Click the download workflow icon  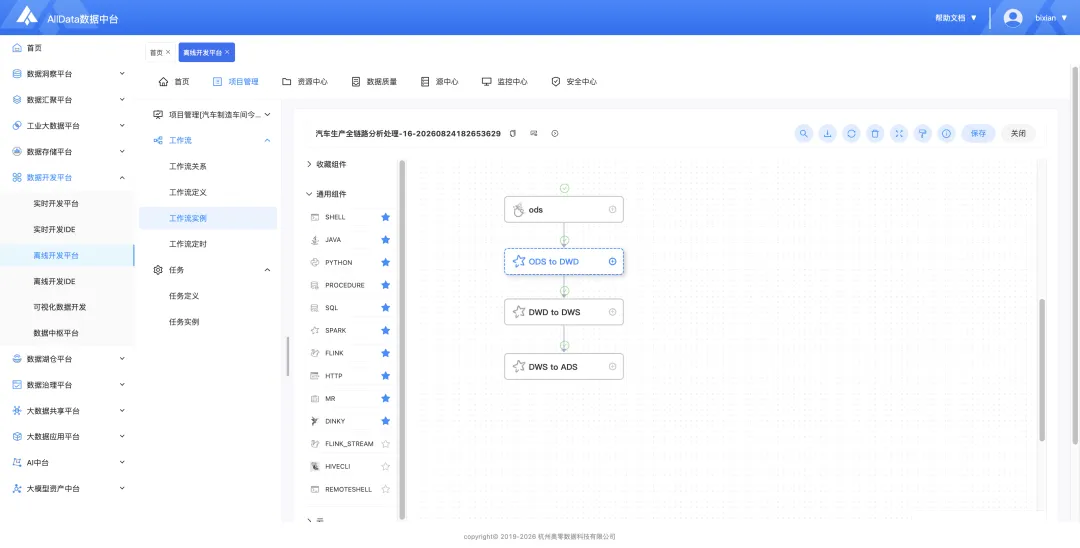tap(827, 134)
